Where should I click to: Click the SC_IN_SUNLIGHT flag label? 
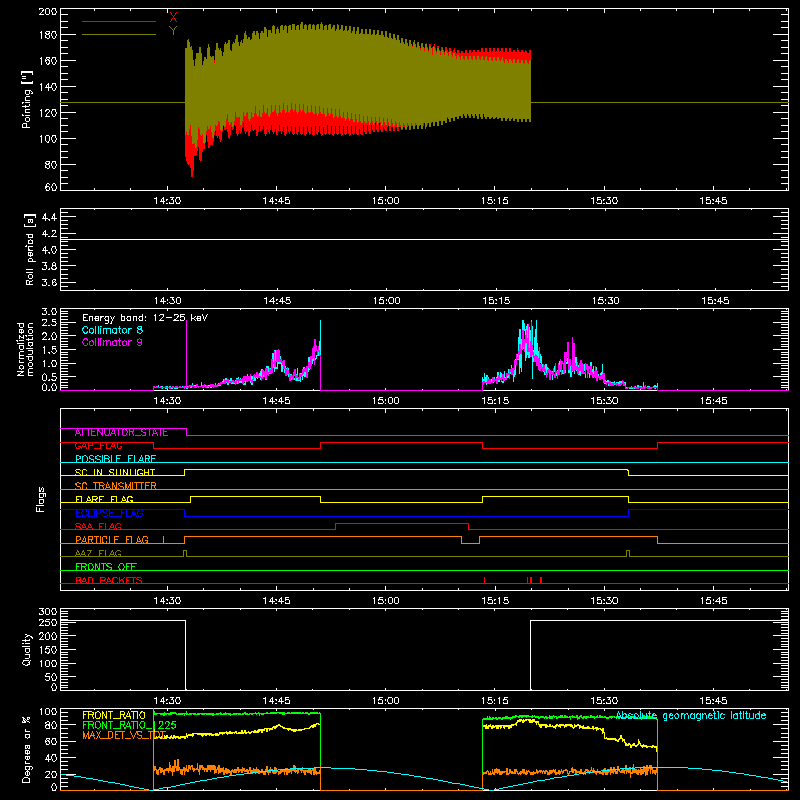tap(115, 472)
